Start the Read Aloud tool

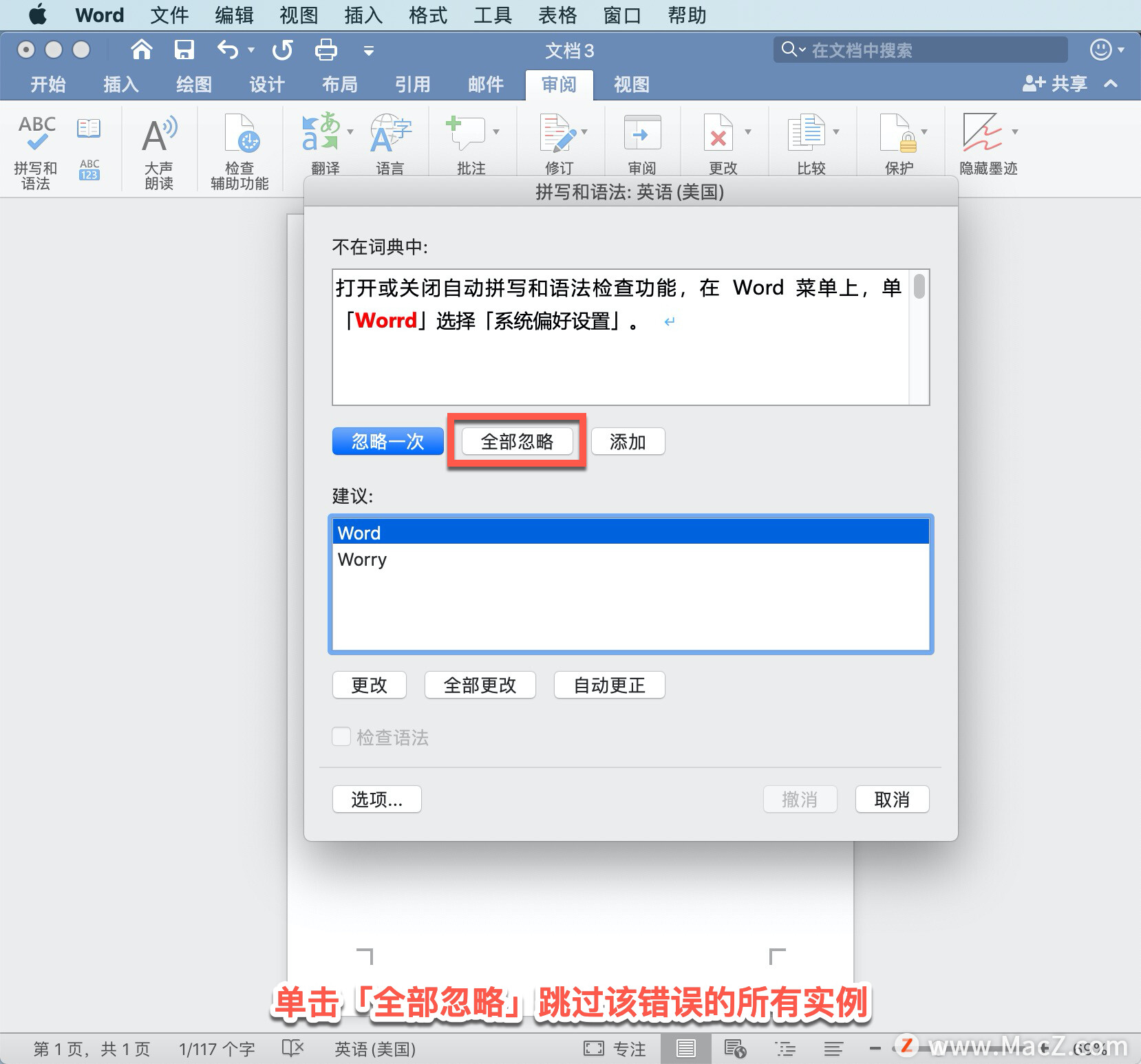point(159,134)
